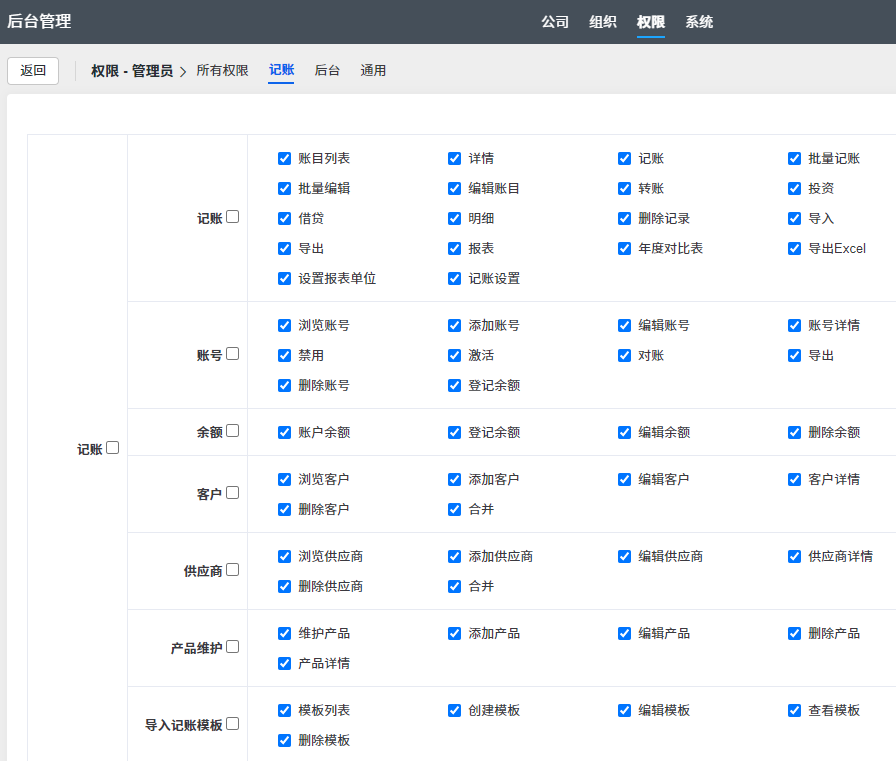Image resolution: width=896 pixels, height=761 pixels.
Task: Uncheck the 批量编辑 permission
Action: [285, 189]
